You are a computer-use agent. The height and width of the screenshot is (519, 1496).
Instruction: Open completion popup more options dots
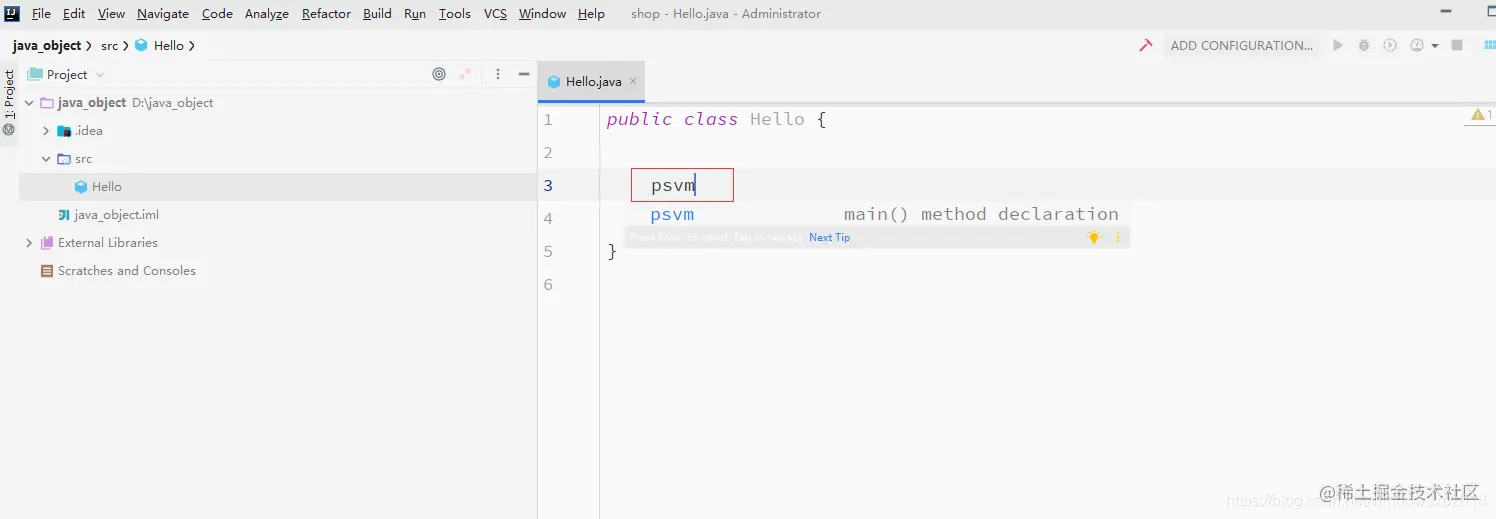(x=1118, y=237)
